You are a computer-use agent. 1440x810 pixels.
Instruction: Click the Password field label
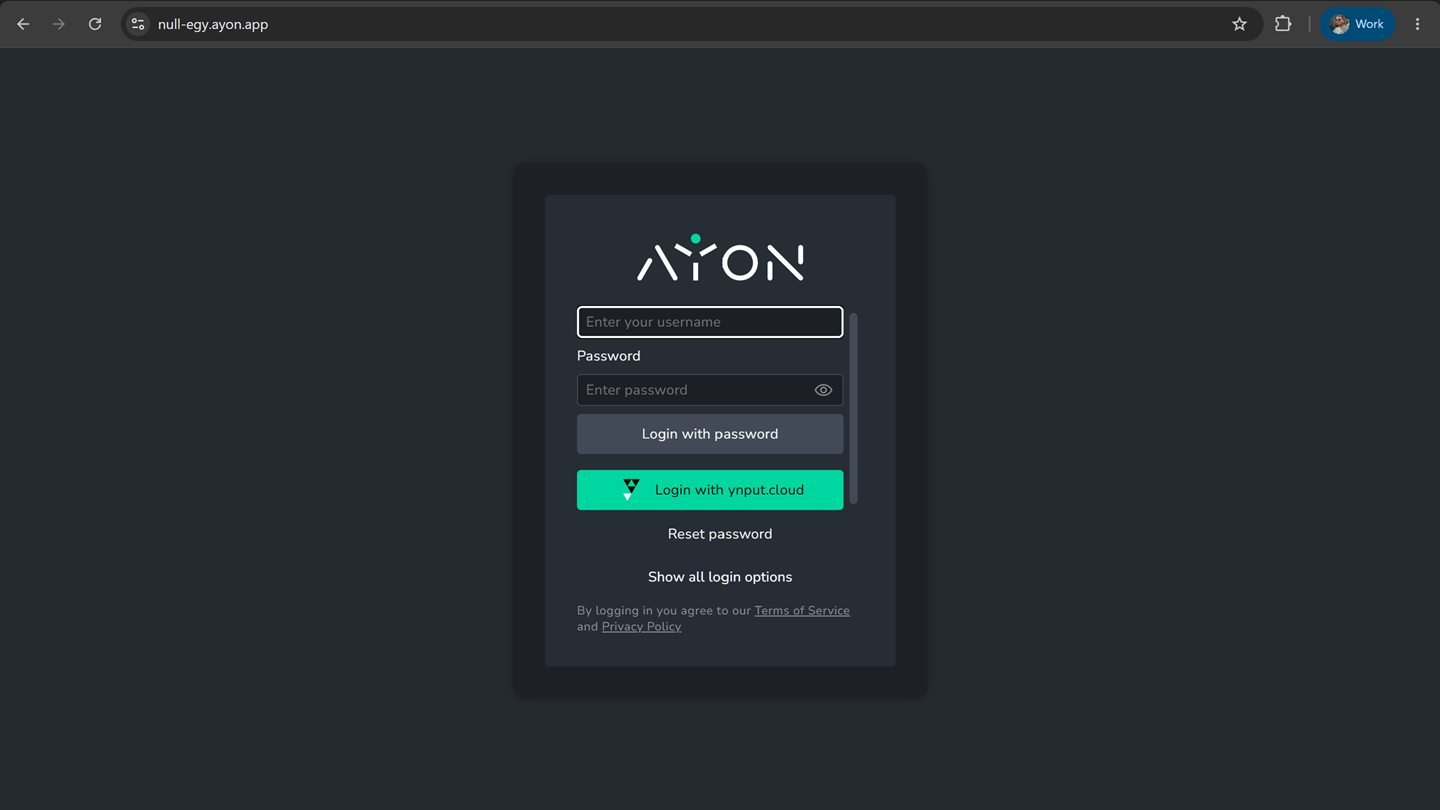pyautogui.click(x=609, y=356)
